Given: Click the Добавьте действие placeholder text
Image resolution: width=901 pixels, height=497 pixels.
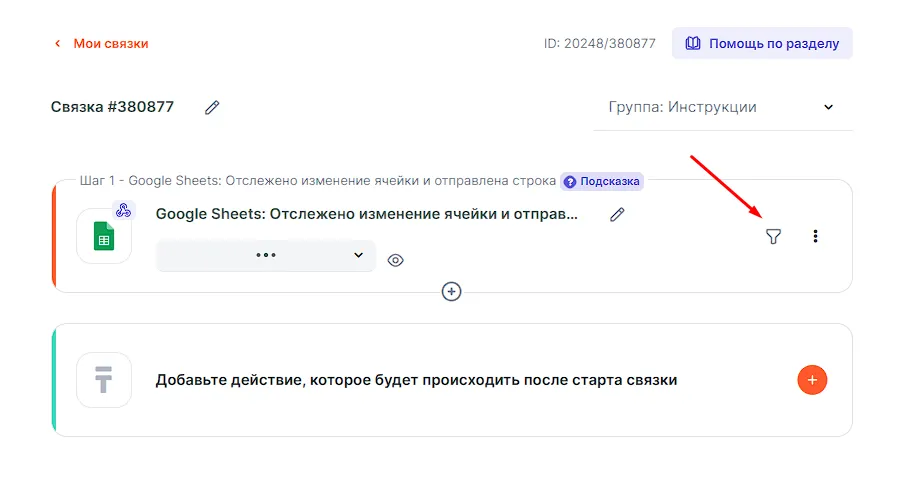Looking at the screenshot, I should pyautogui.click(x=416, y=380).
